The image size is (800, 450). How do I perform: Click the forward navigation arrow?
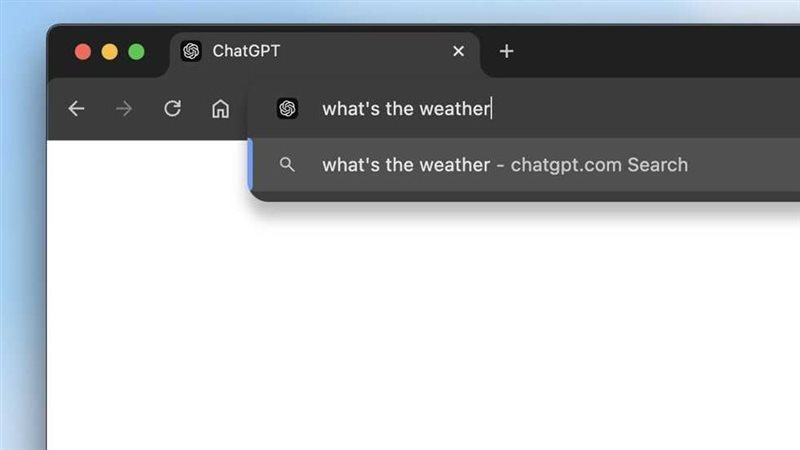(124, 108)
